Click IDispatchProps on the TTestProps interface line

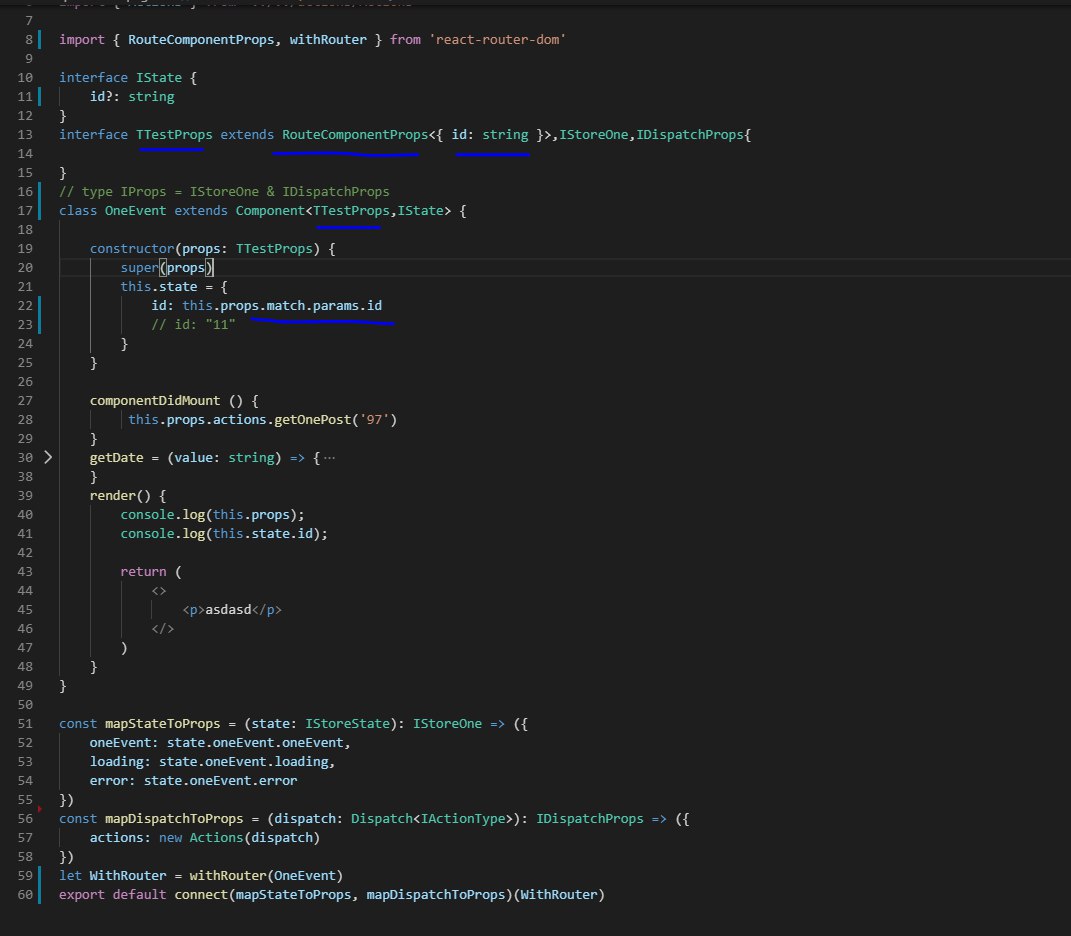point(691,134)
